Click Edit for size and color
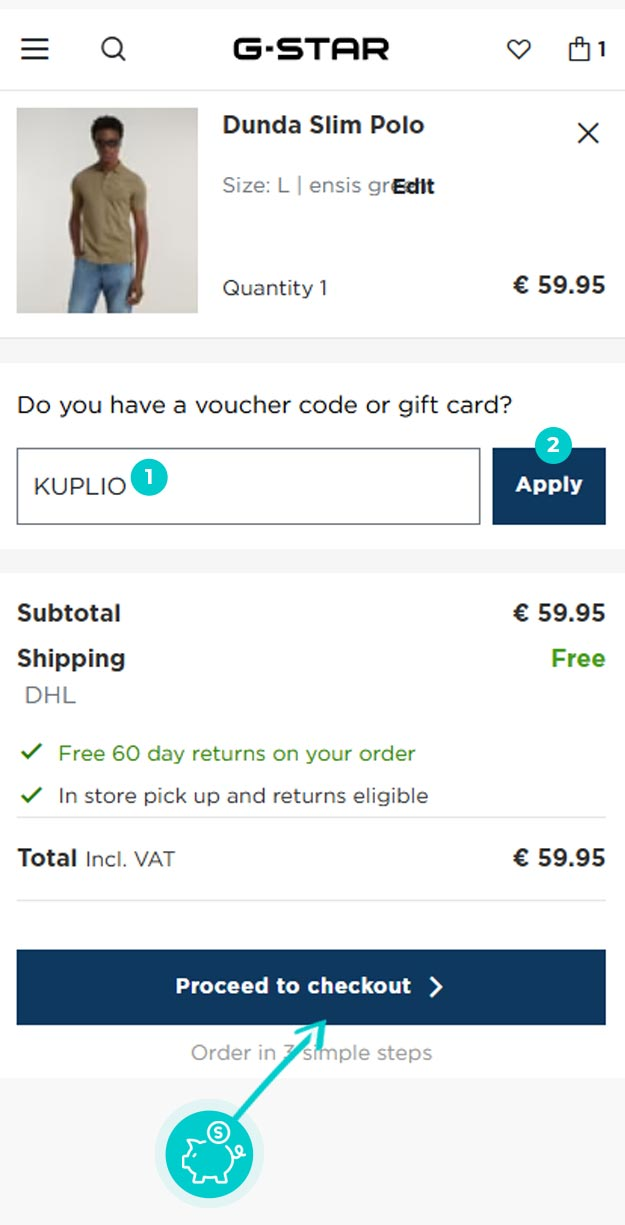The width and height of the screenshot is (625, 1225). click(x=414, y=186)
